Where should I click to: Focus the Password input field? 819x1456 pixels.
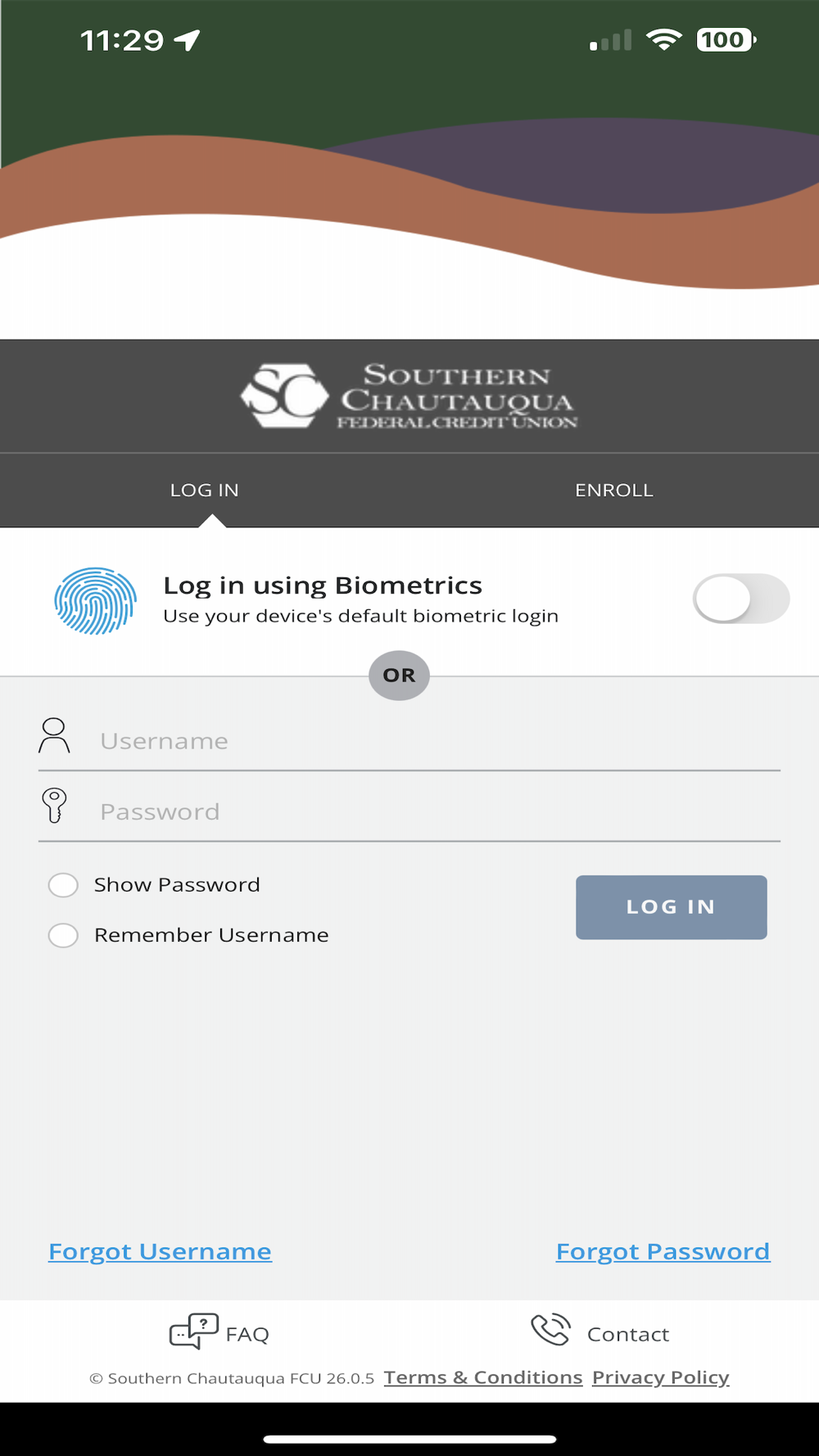click(434, 812)
